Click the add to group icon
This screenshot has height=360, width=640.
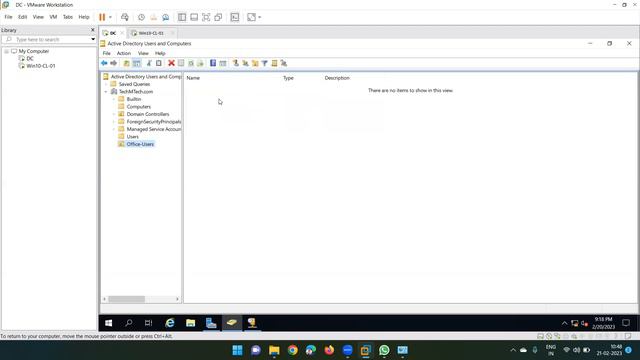[284, 63]
